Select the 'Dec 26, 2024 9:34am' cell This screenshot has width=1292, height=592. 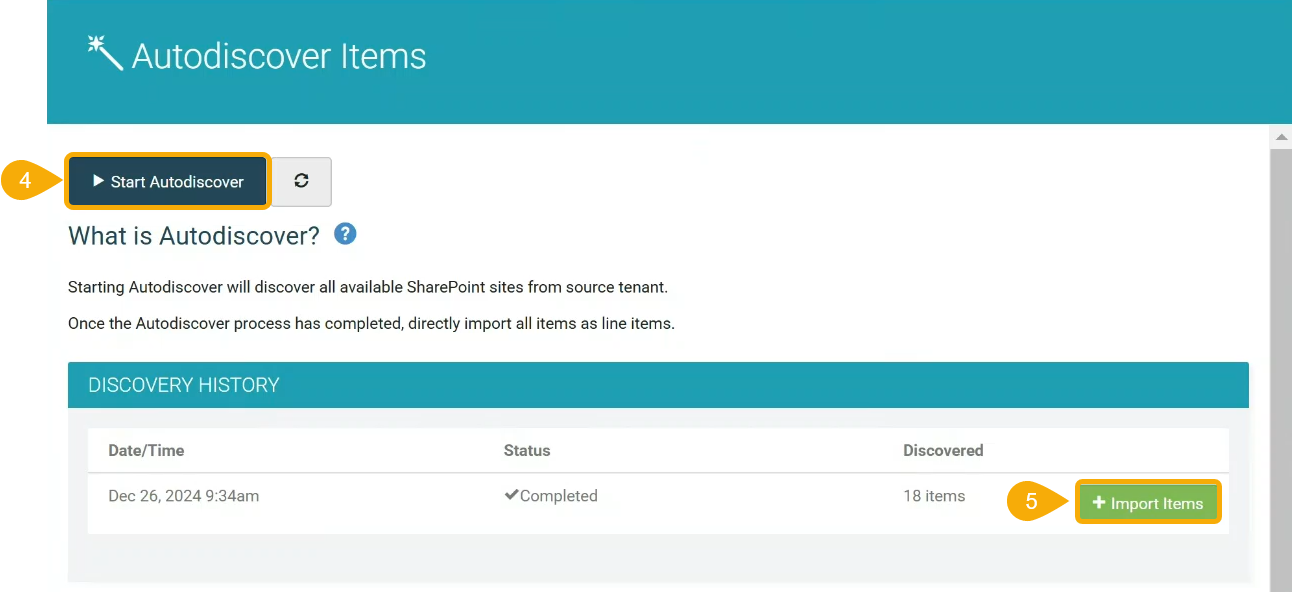click(184, 496)
